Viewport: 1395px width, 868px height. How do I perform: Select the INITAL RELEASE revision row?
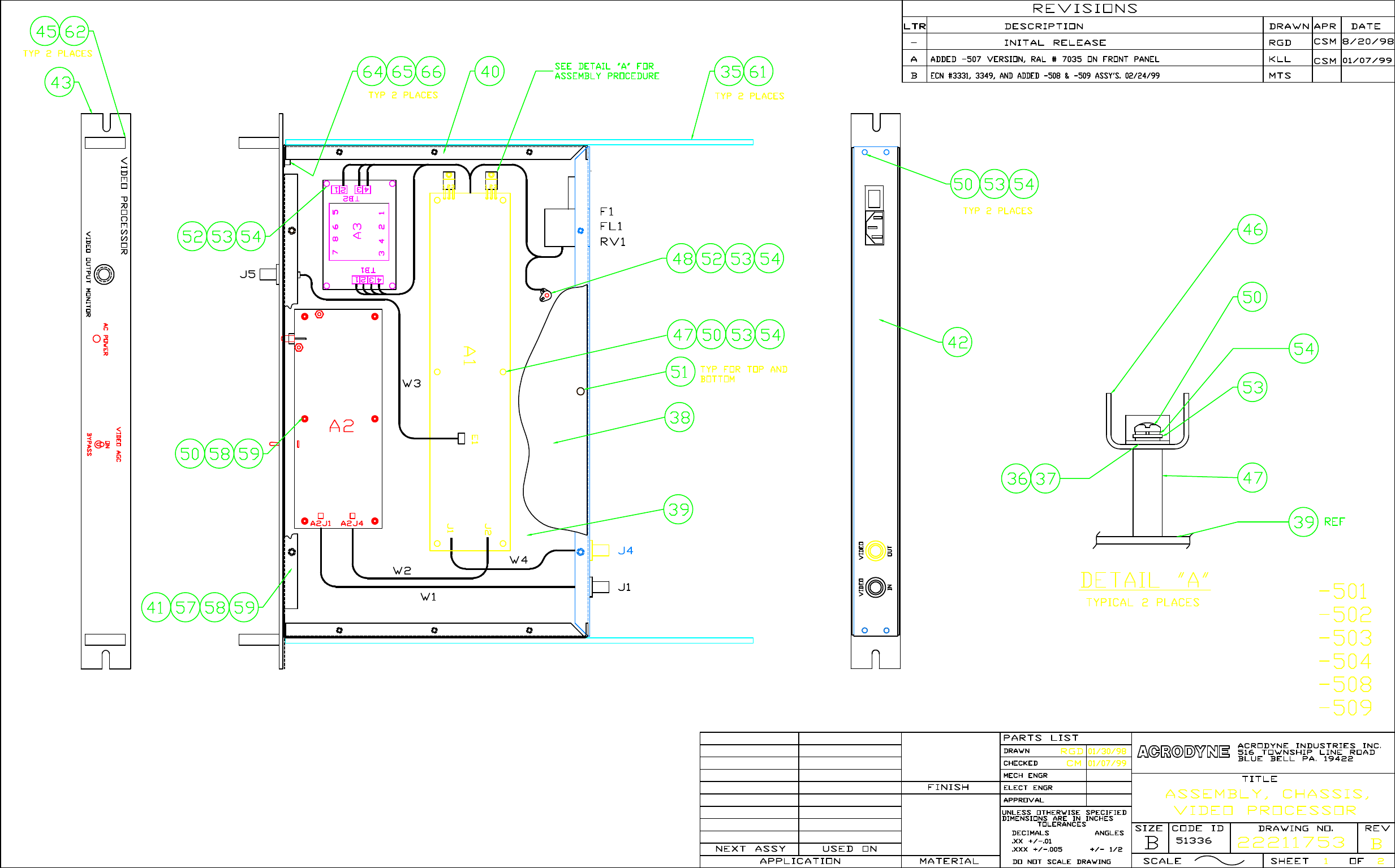click(1054, 42)
